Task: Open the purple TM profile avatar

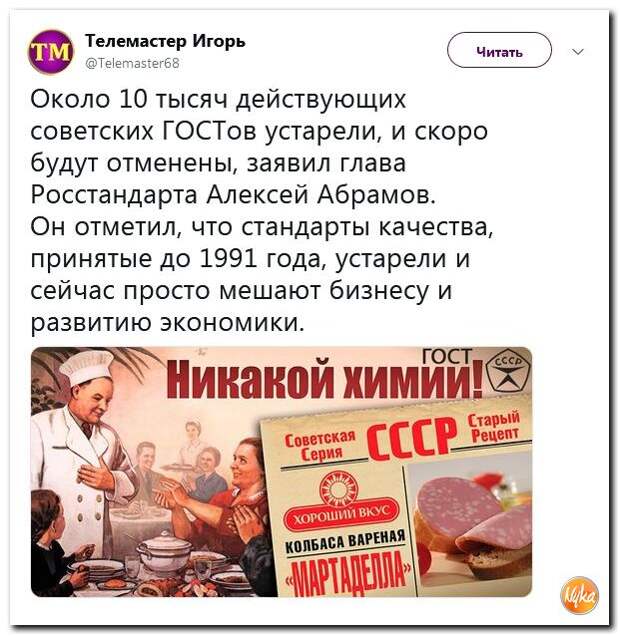Action: 51,52
